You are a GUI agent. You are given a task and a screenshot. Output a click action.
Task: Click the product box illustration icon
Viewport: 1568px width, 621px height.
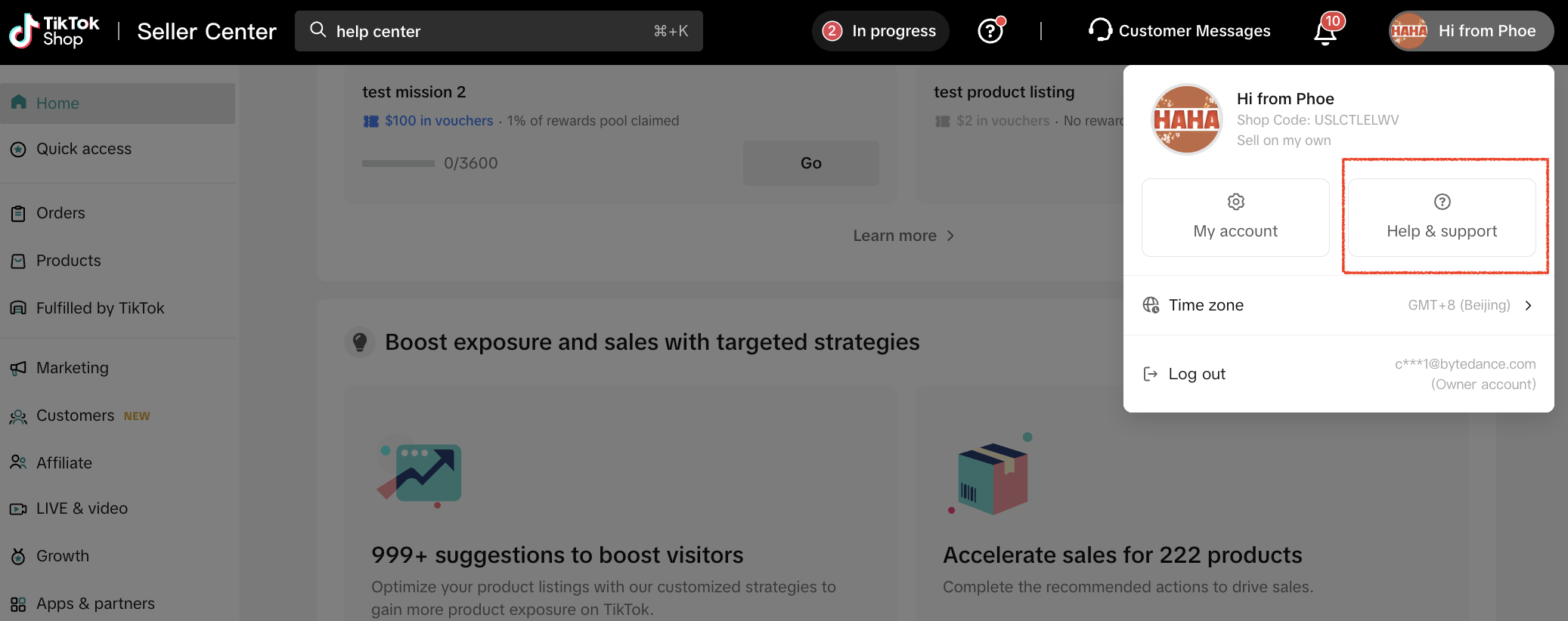(x=993, y=477)
